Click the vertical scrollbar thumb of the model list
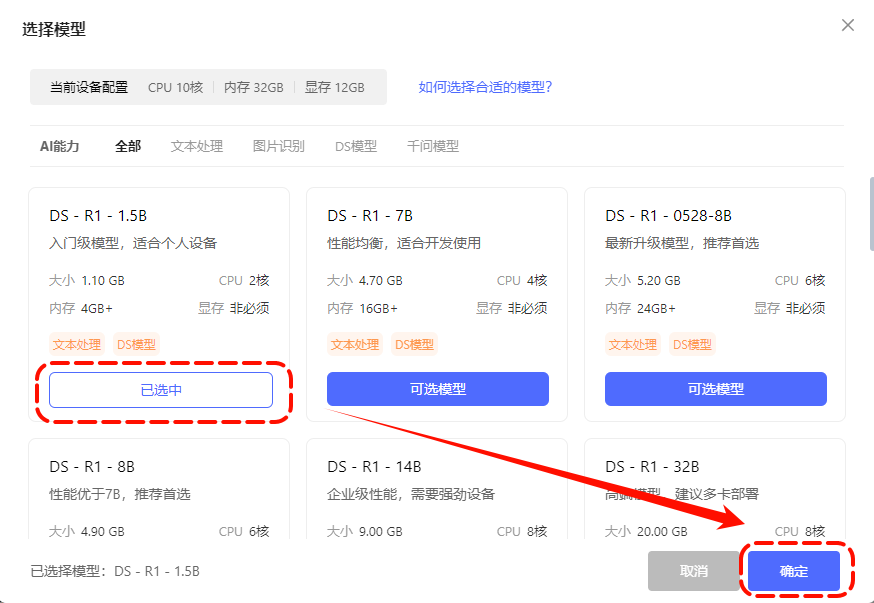 (x=871, y=214)
